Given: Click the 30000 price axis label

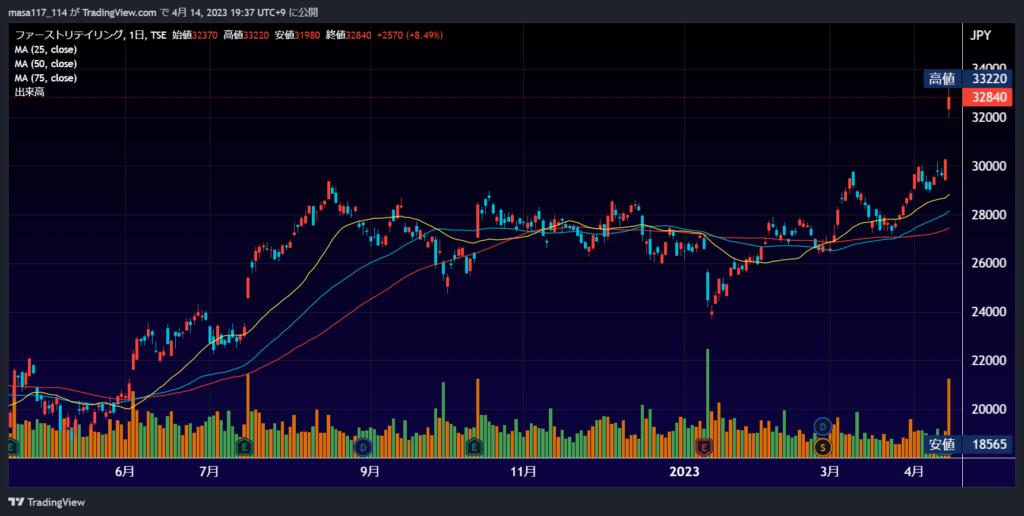Looking at the screenshot, I should tap(987, 166).
